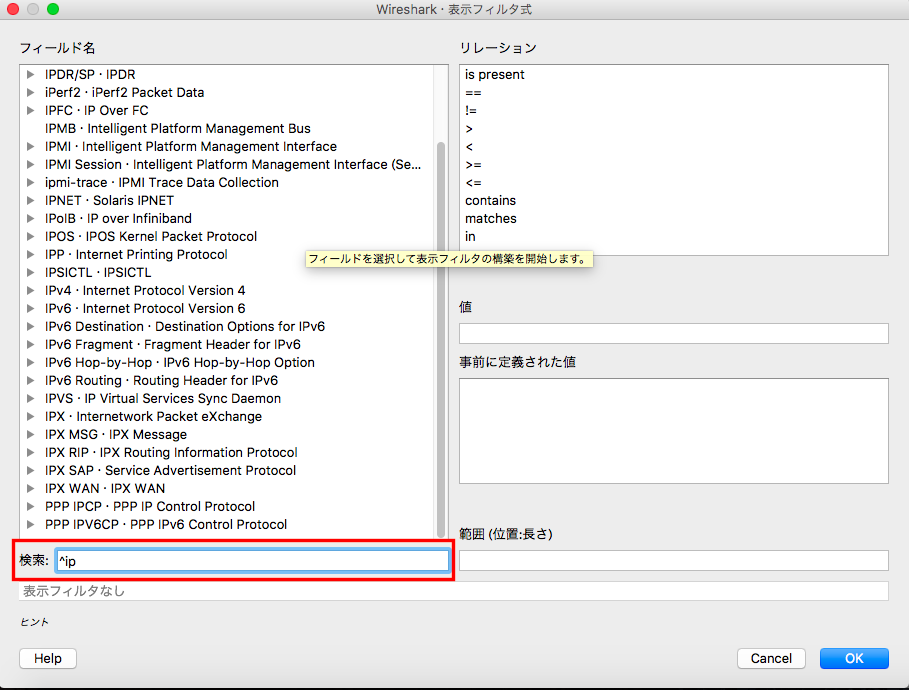Expand IPVS · IP Virtual Services Sync Daemon
909x690 pixels.
[31, 398]
